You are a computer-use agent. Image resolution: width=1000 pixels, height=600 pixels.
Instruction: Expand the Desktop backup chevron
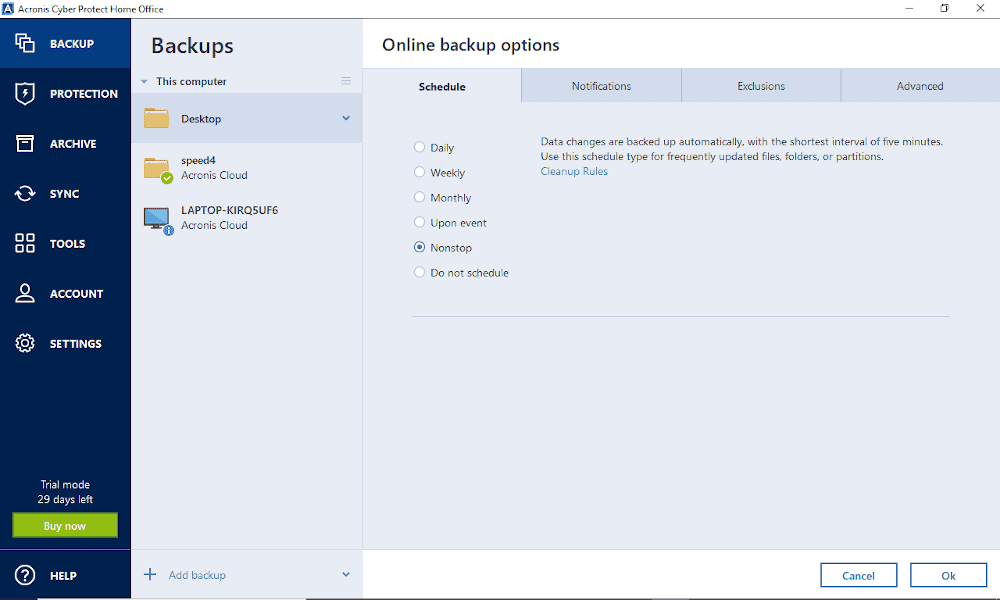346,118
